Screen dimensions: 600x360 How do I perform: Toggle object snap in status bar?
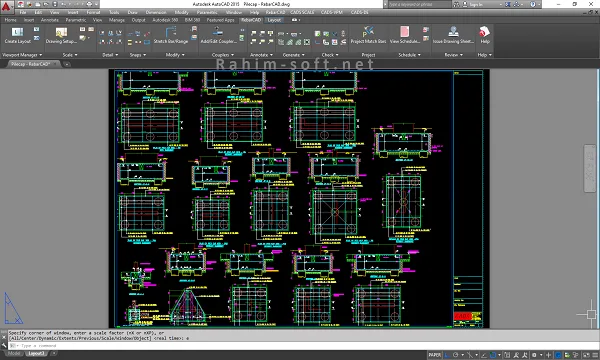pos(493,355)
